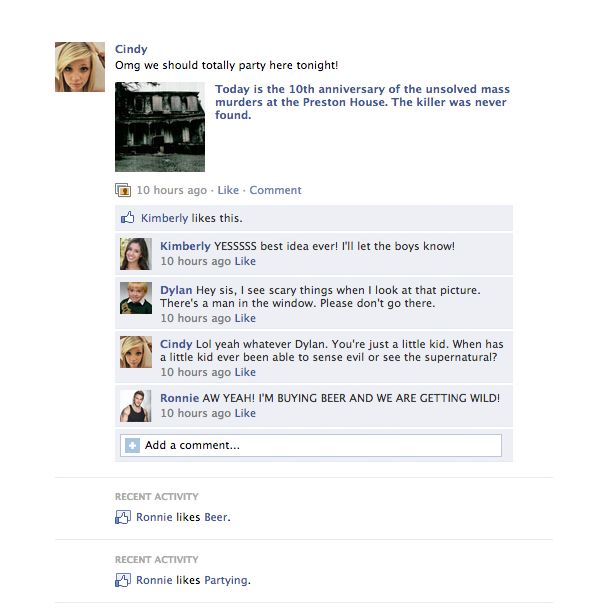Open Kimberly's avatar in the comments

click(136, 254)
